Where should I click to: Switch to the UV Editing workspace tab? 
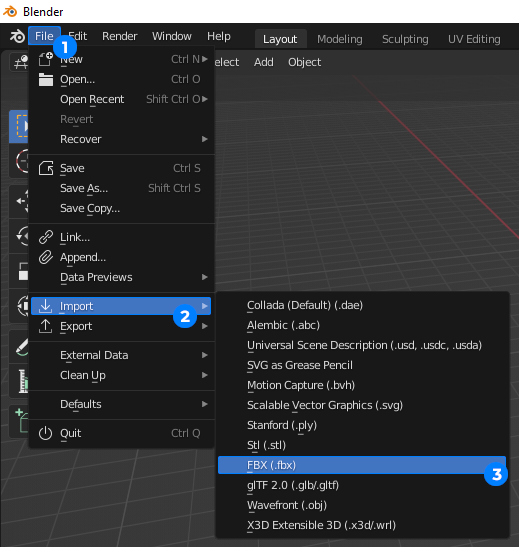pos(474,39)
